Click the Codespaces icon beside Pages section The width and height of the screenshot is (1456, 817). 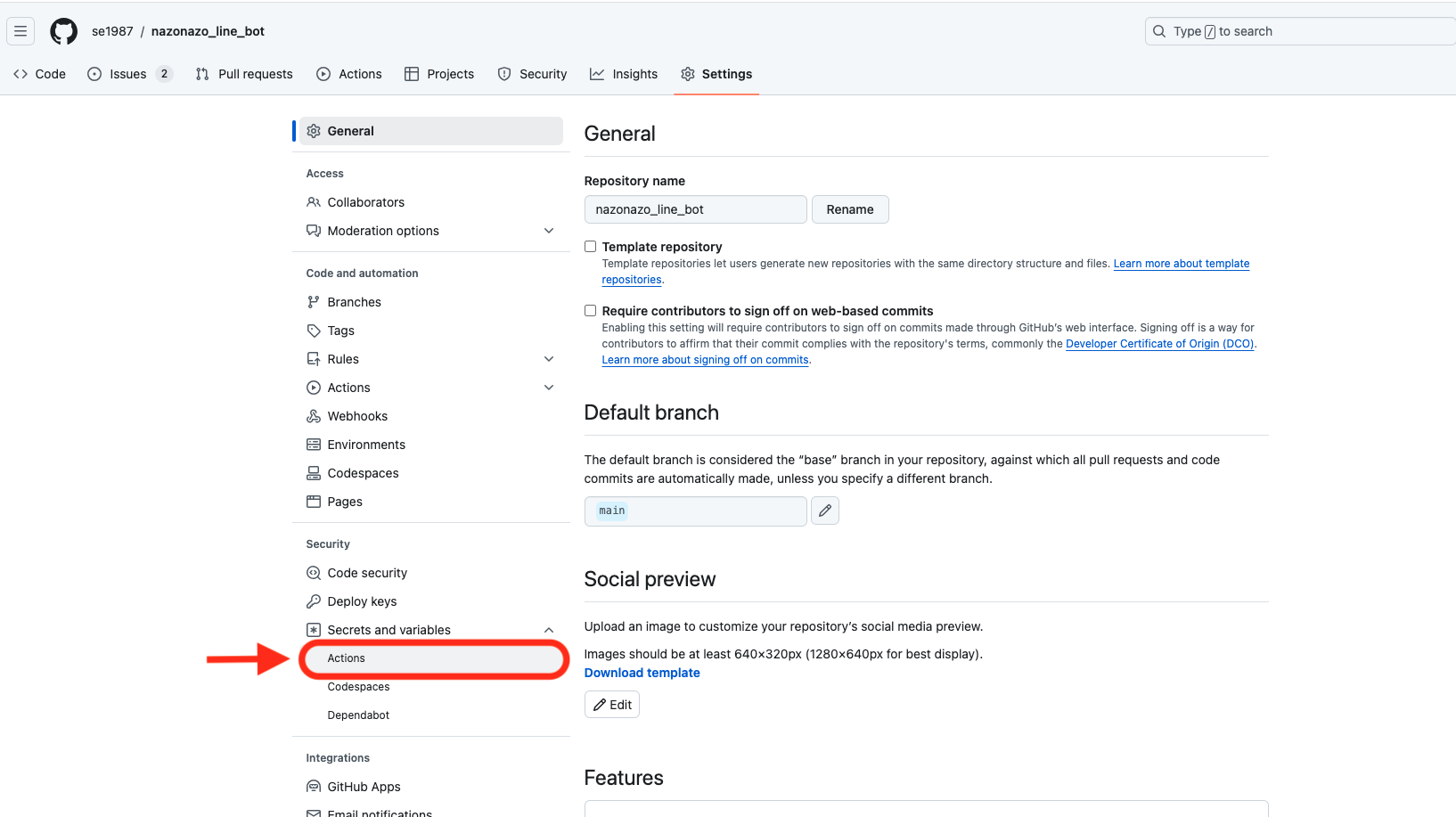coord(314,473)
